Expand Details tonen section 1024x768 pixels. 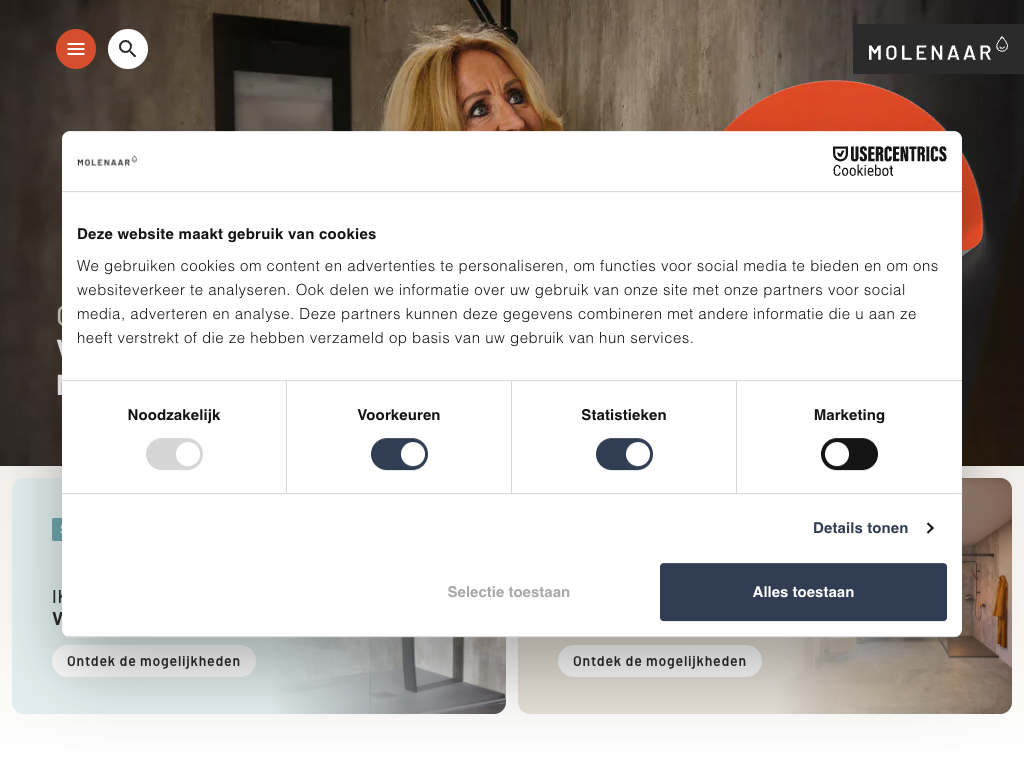pyautogui.click(x=860, y=528)
